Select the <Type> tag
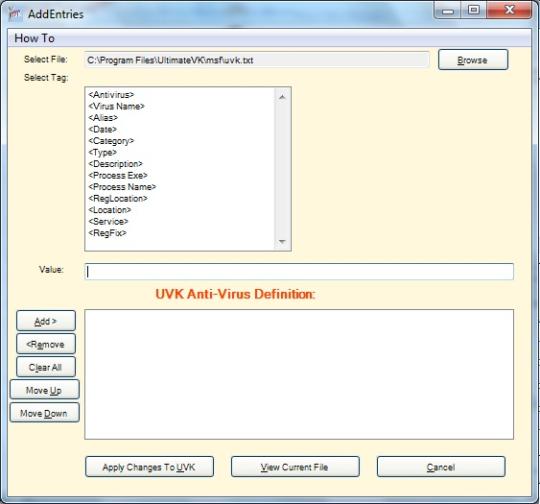Viewport: 540px width, 504px height. (x=103, y=152)
